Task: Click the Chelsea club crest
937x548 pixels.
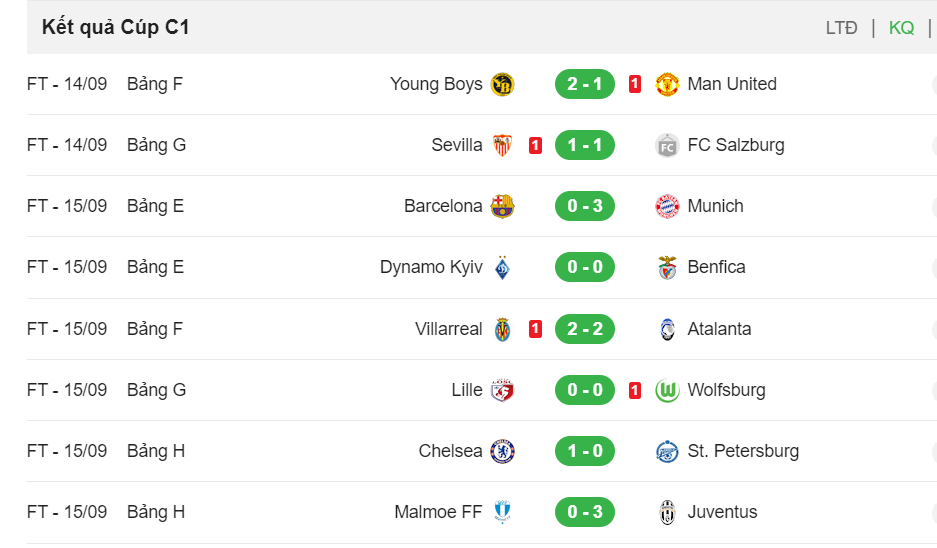Action: (x=502, y=451)
